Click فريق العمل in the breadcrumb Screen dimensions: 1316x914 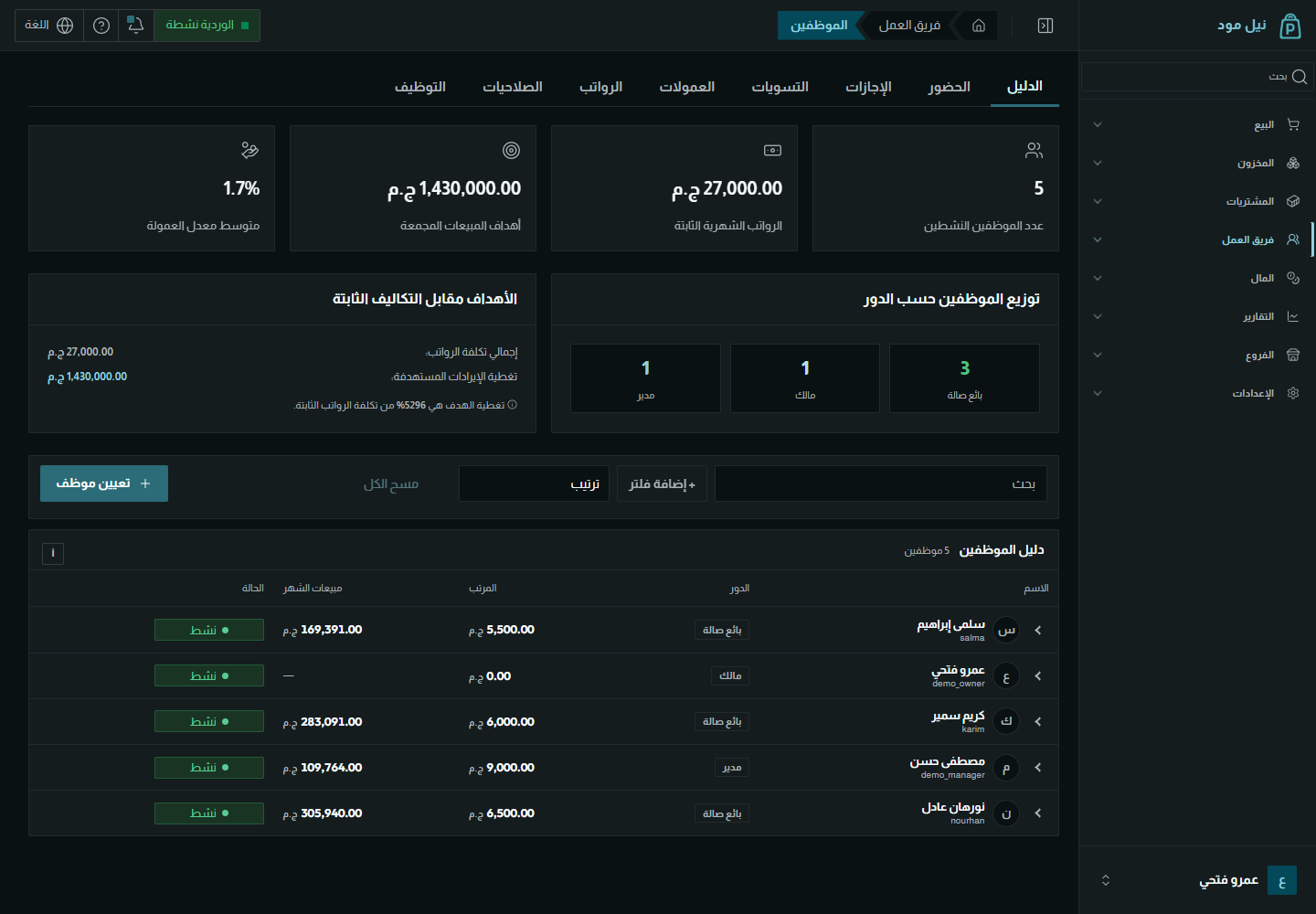pos(909,26)
